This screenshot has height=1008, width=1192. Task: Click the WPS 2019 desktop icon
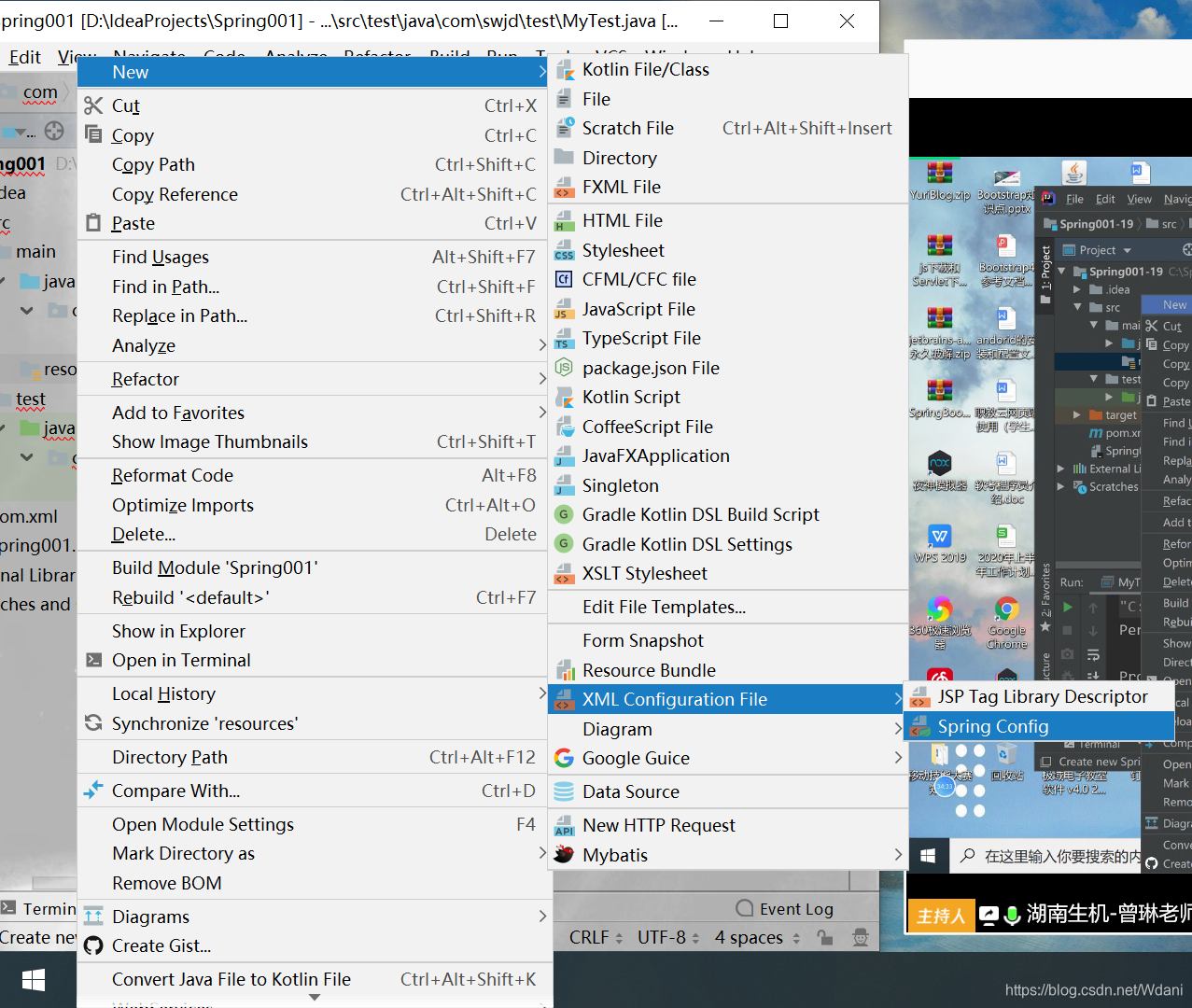coord(939,543)
